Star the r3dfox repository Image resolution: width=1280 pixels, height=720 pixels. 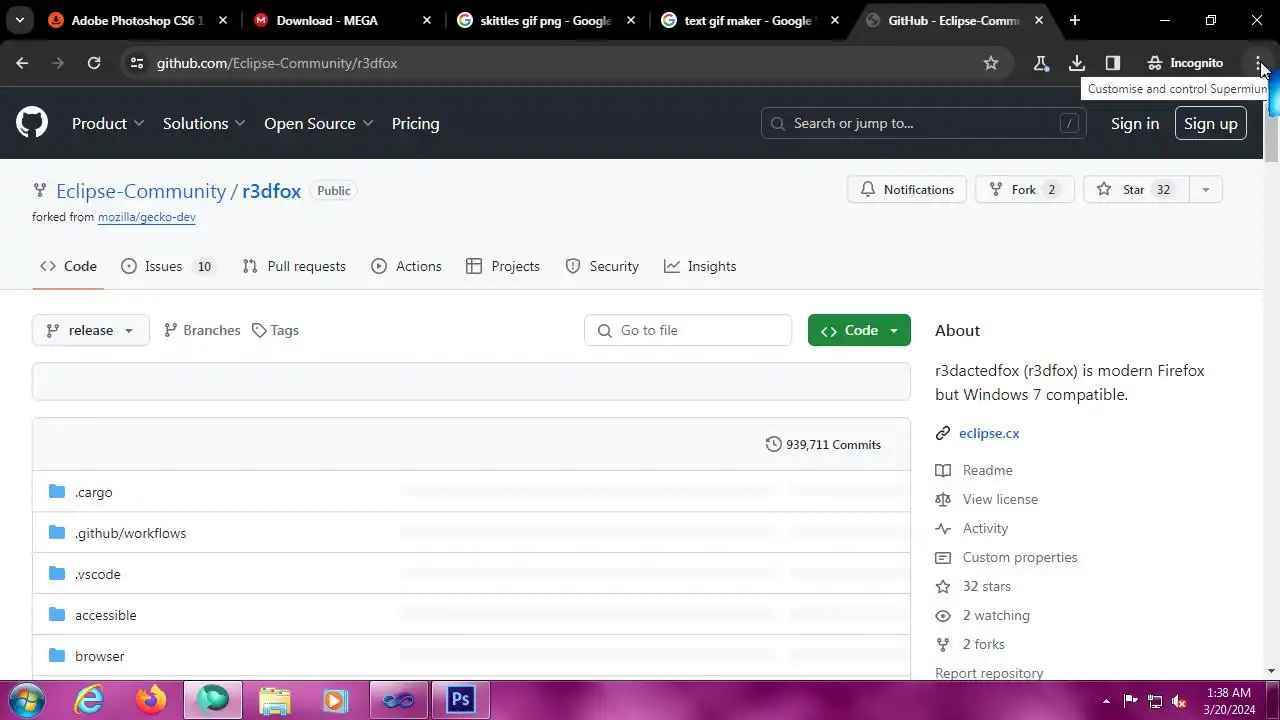tap(1134, 189)
